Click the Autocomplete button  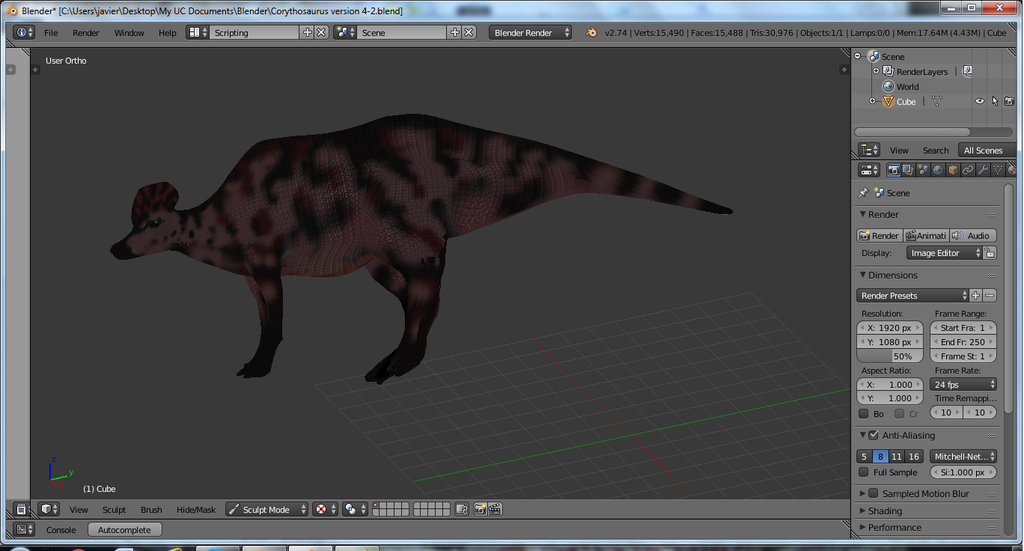(124, 530)
